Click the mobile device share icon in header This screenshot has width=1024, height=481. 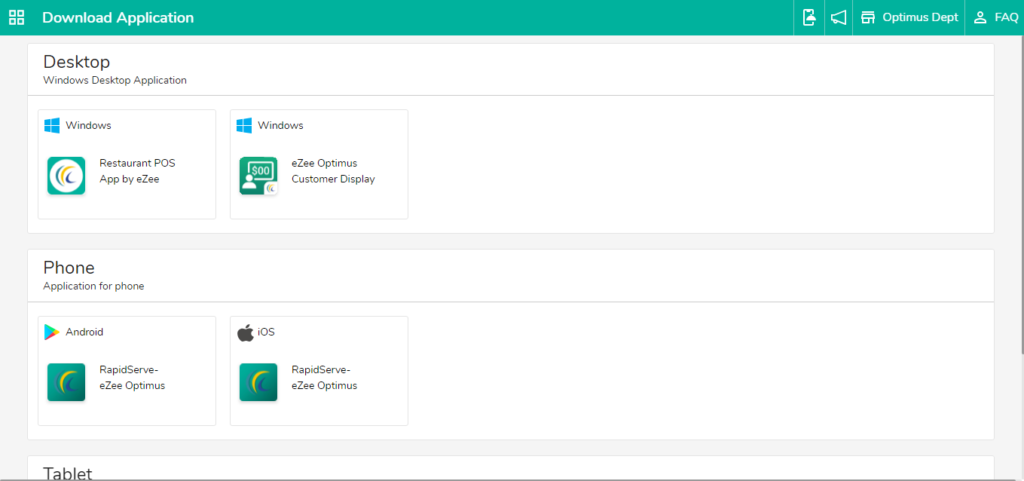pos(809,18)
